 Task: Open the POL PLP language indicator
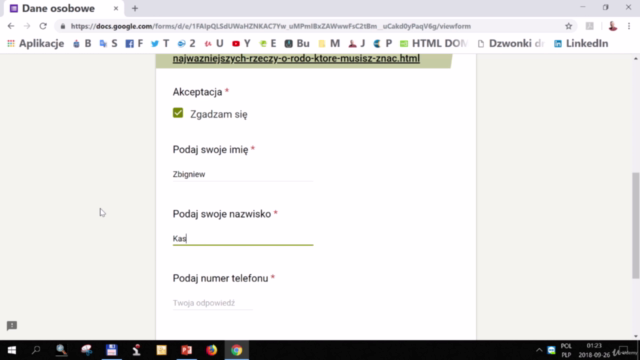pos(566,350)
